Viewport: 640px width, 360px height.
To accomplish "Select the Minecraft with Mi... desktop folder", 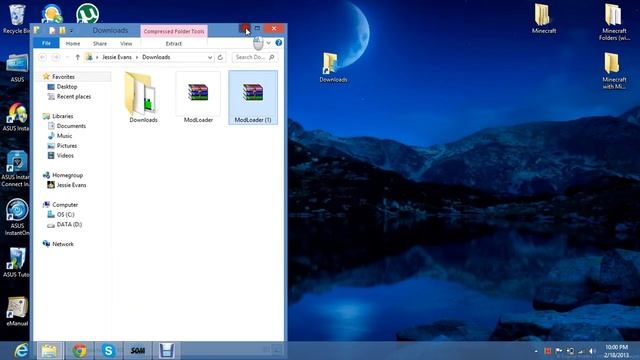I will tap(613, 71).
